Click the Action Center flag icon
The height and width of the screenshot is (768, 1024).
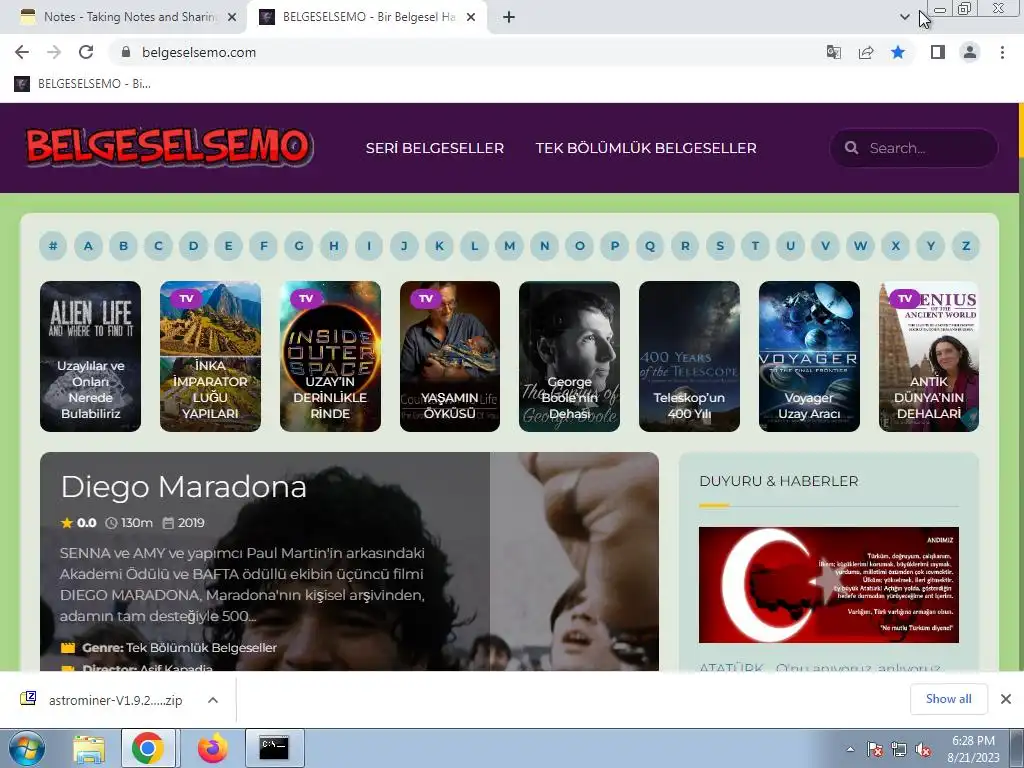point(874,749)
